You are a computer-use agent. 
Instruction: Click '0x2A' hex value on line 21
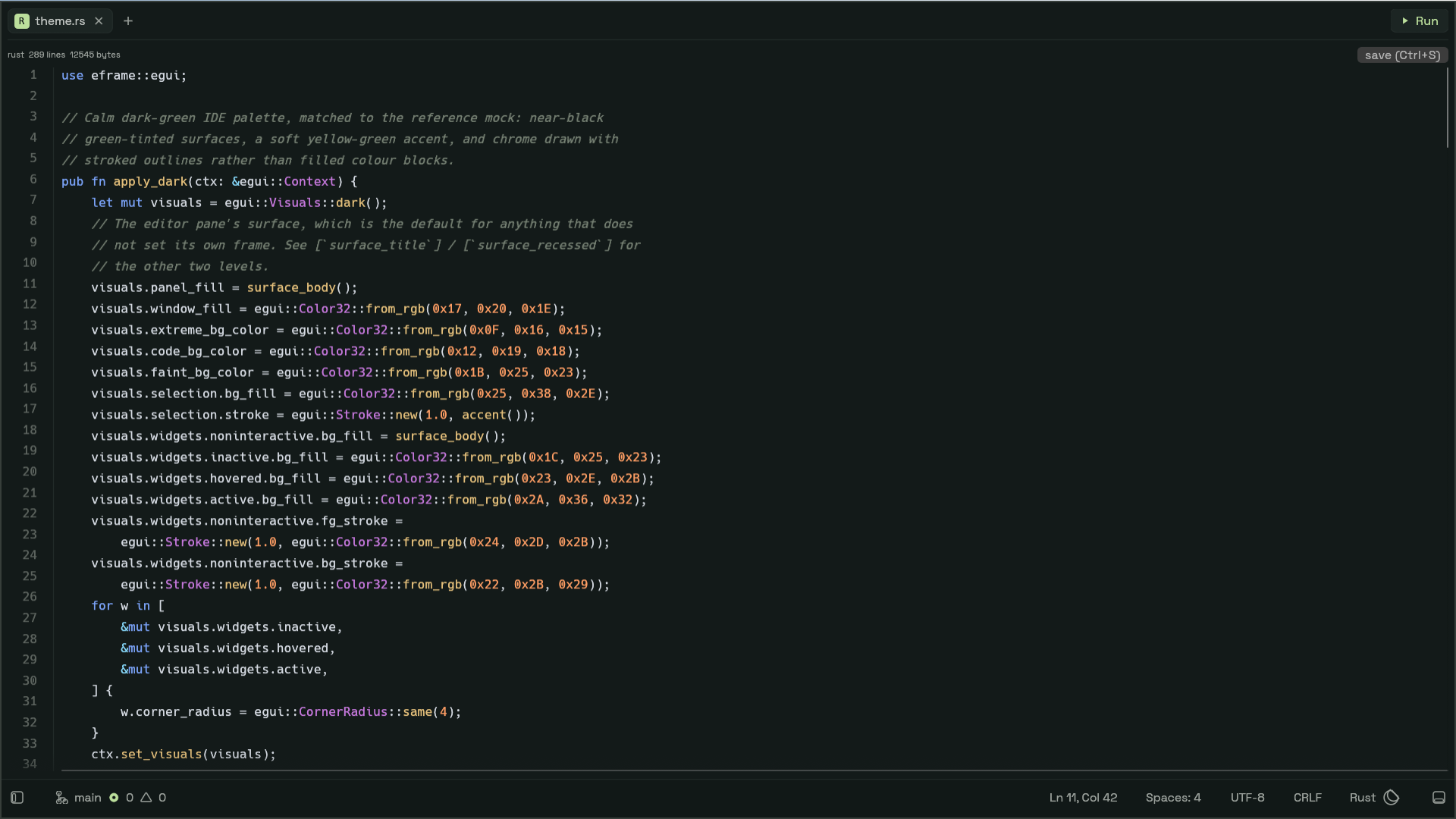click(x=529, y=500)
